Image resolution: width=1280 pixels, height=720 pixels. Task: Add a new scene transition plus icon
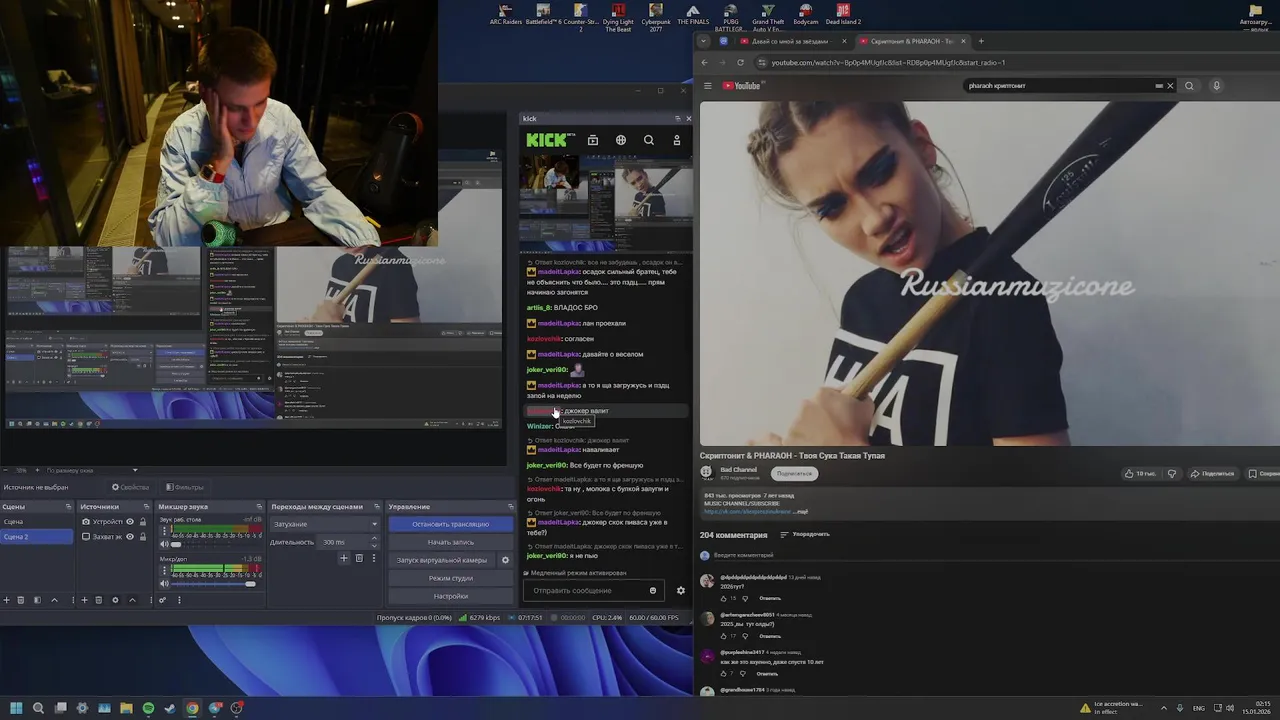(344, 558)
